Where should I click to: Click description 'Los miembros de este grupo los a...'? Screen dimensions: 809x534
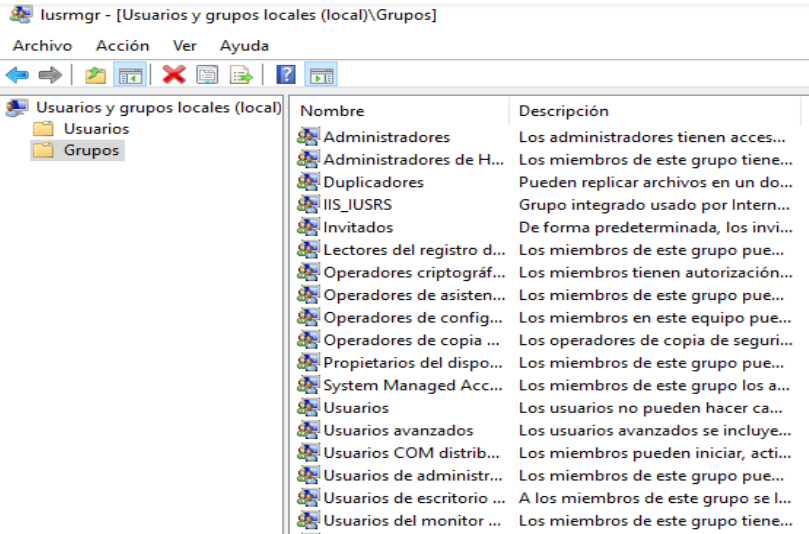pyautogui.click(x=654, y=385)
